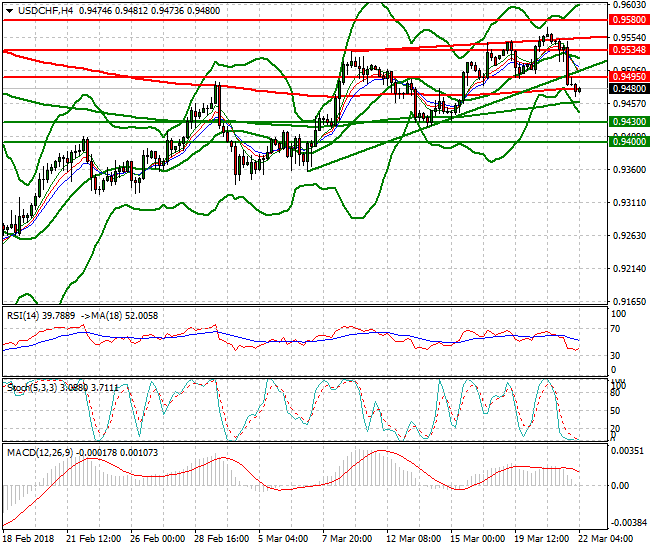Select the Stochastic scale value 50
Image resolution: width=650 pixels, height=550 pixels.
pyautogui.click(x=616, y=410)
